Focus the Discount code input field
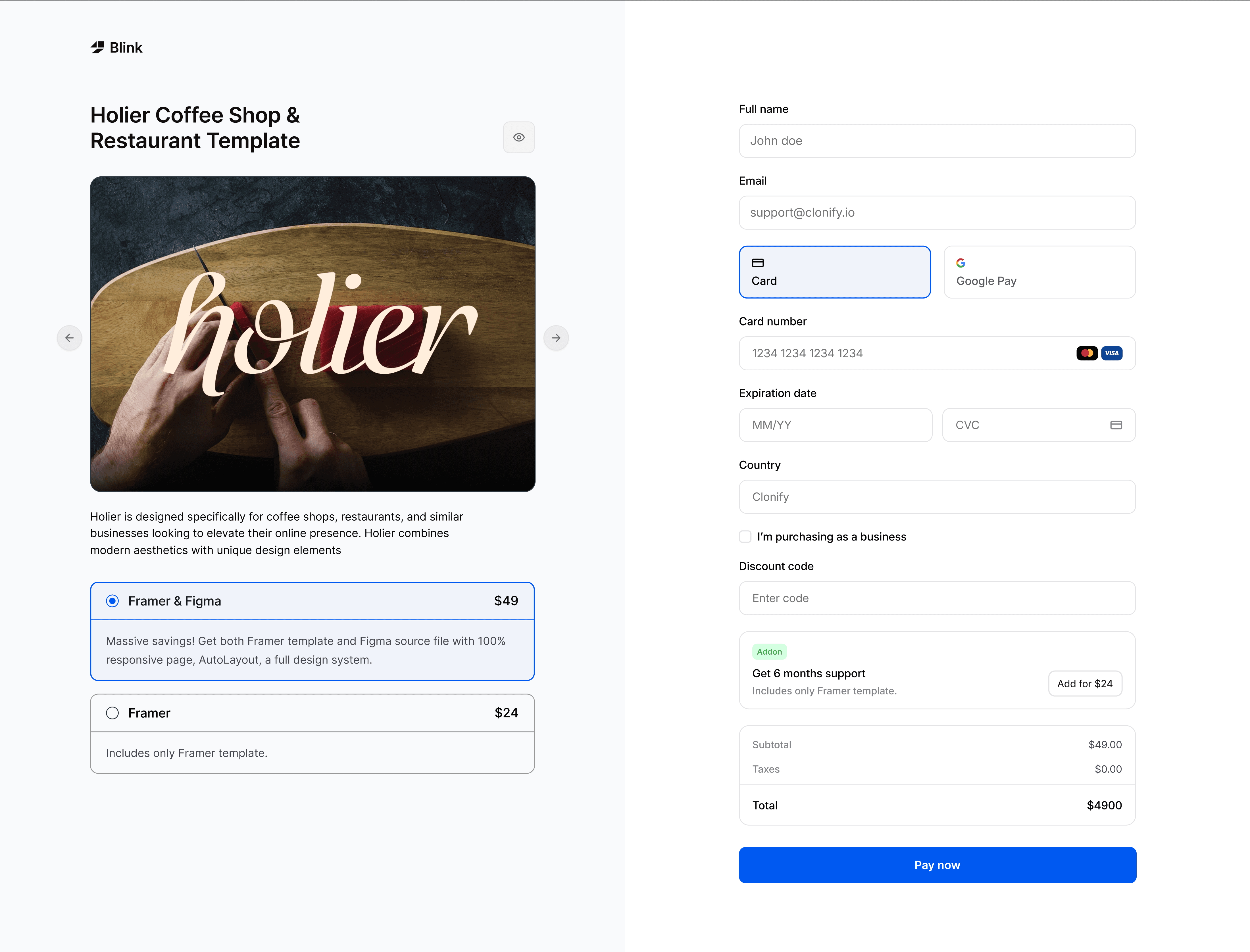1250x952 pixels. coord(937,598)
